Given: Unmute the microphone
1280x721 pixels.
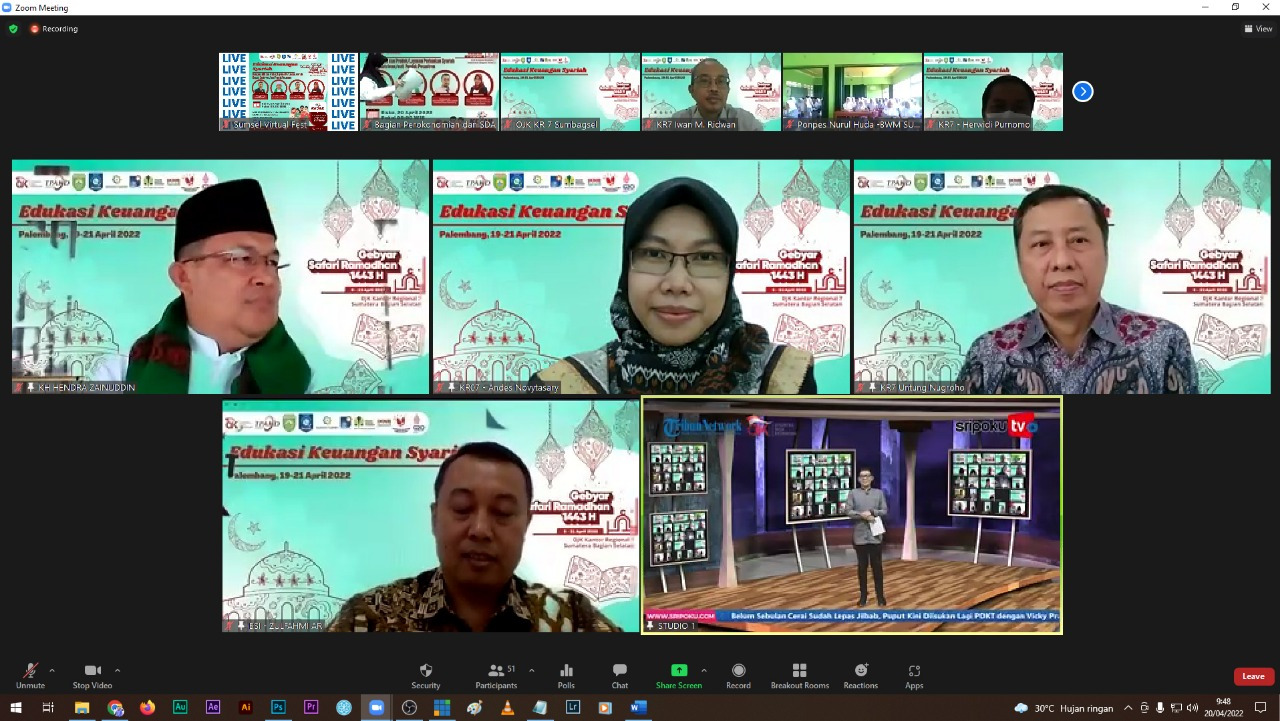Looking at the screenshot, I should tap(30, 675).
